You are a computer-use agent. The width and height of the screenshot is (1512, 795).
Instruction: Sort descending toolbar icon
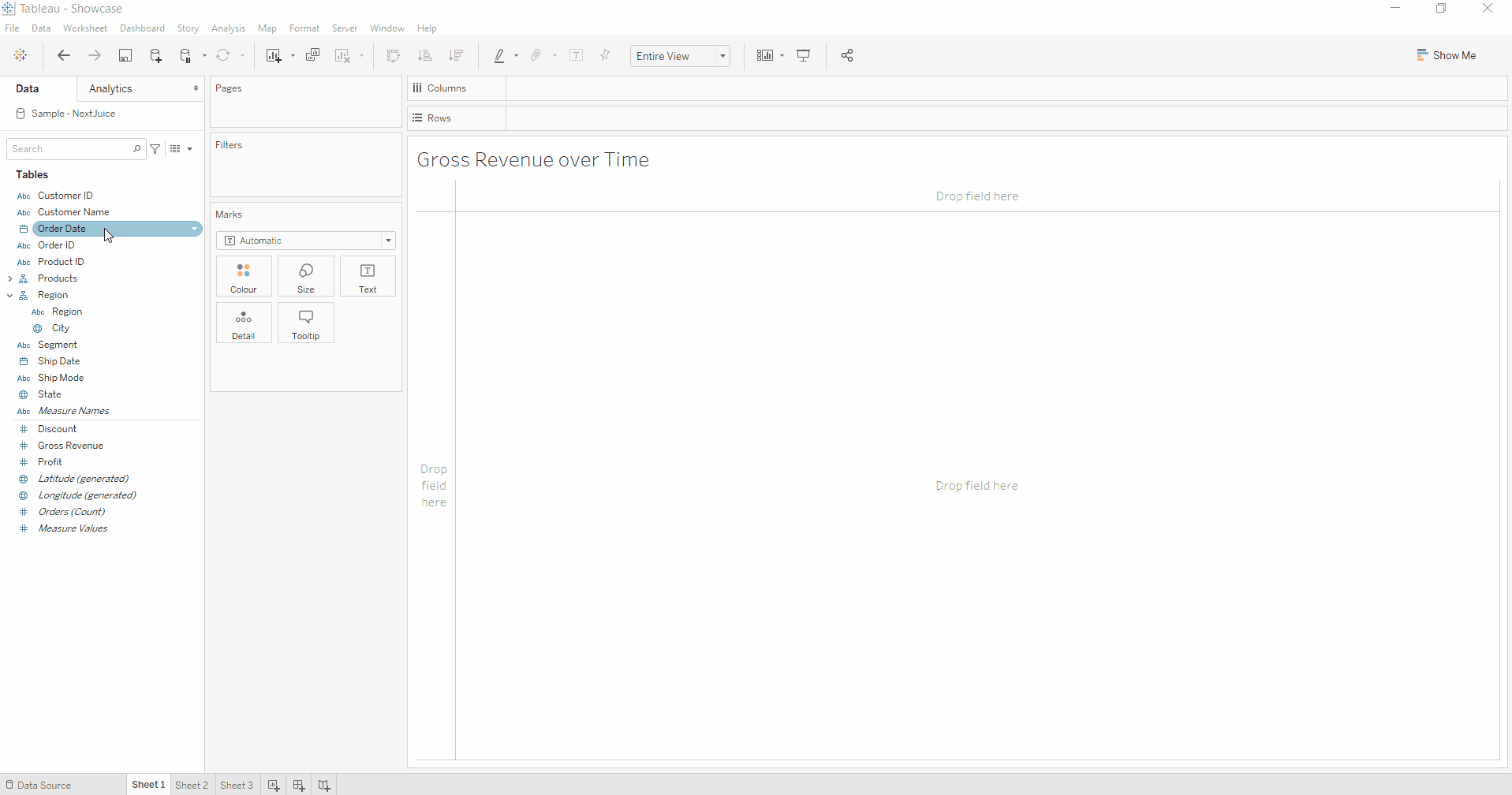click(456, 55)
